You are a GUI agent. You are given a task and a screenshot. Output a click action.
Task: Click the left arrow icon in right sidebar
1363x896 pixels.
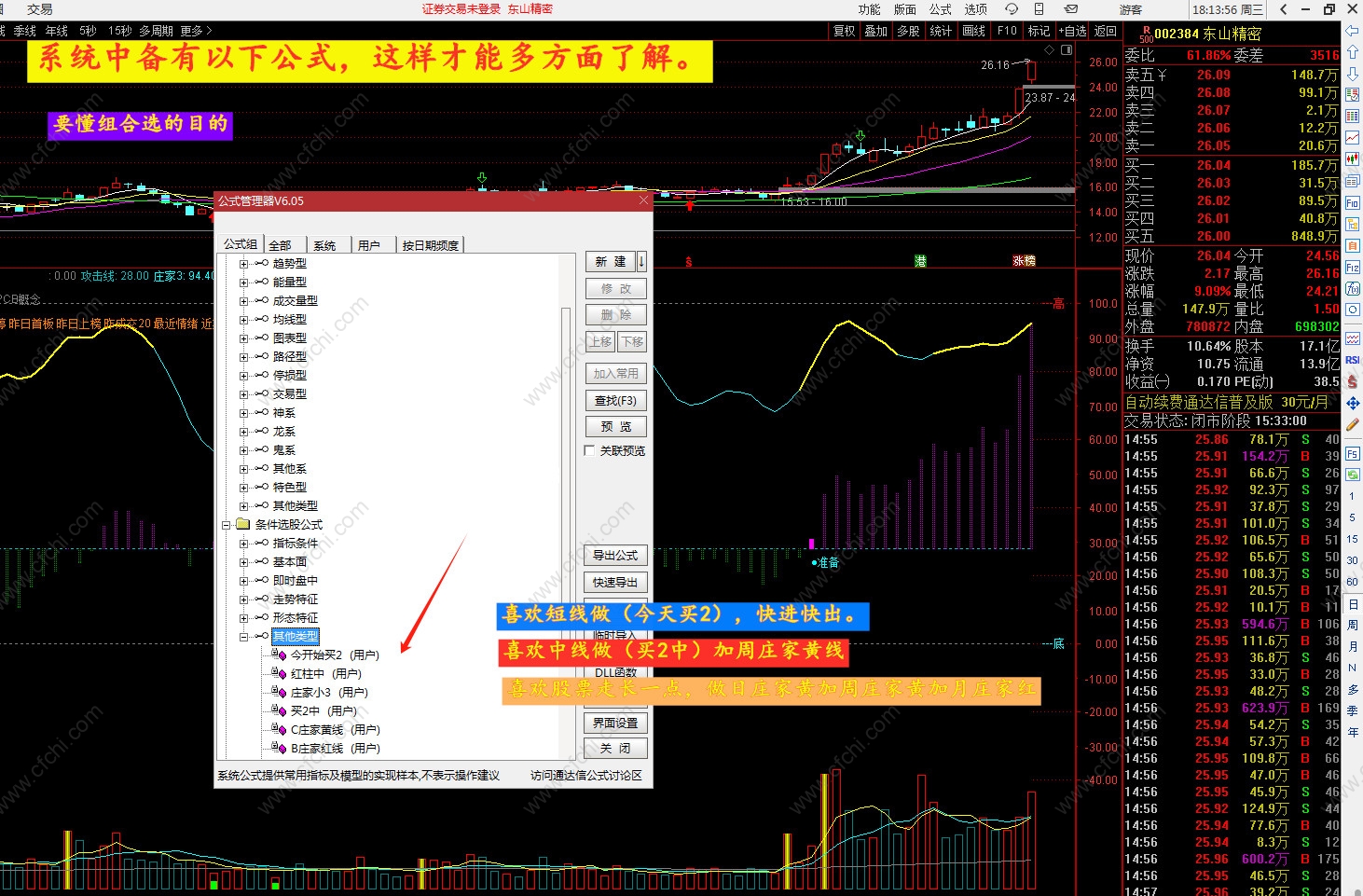click(1353, 32)
